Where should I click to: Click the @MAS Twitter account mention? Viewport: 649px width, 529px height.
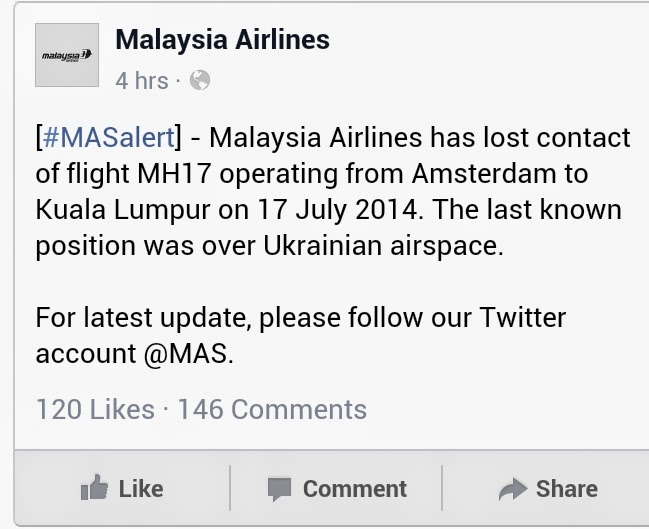(x=189, y=354)
